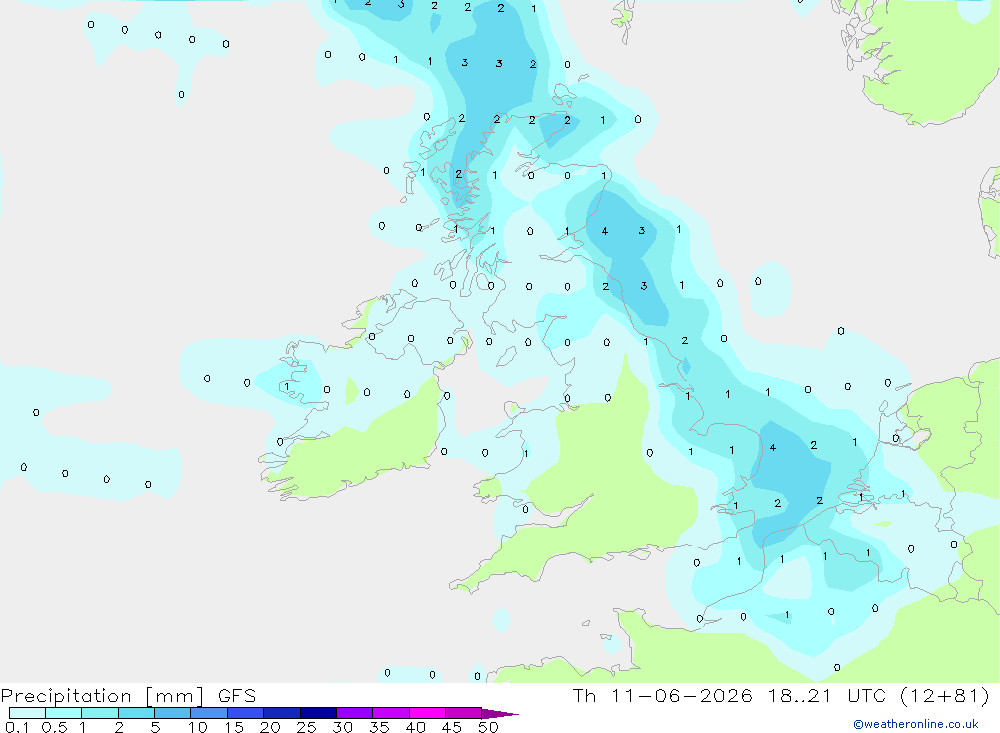Click the '30' legend scale label
This screenshot has height=733, width=1000.
point(343,727)
